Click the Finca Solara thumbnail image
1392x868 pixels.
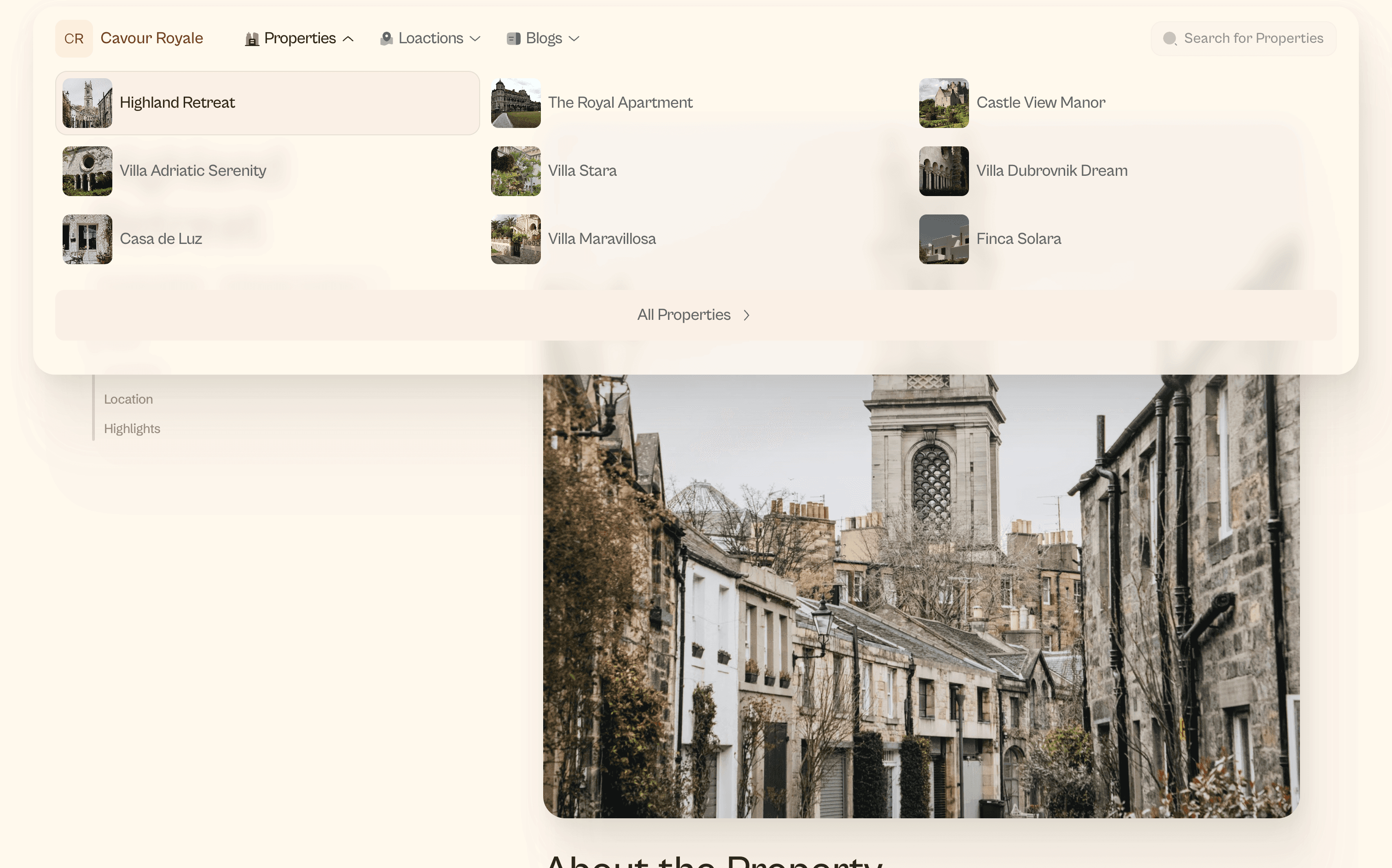(x=944, y=239)
